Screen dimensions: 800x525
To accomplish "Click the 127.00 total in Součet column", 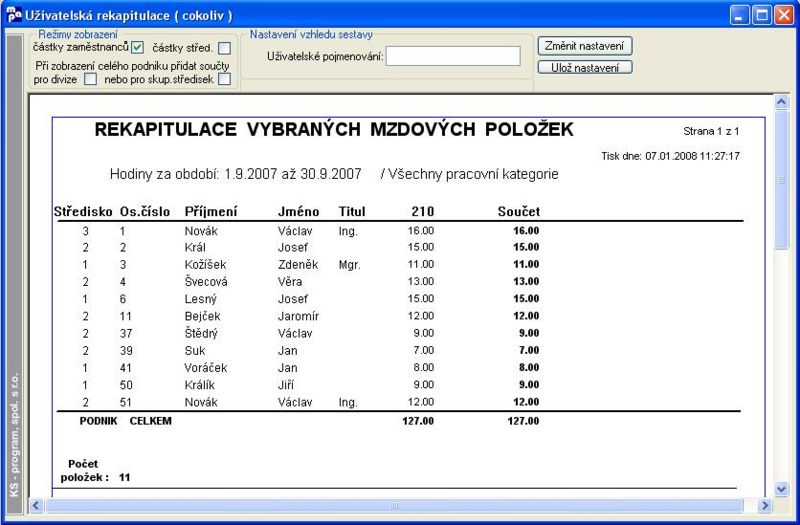I will [523, 421].
